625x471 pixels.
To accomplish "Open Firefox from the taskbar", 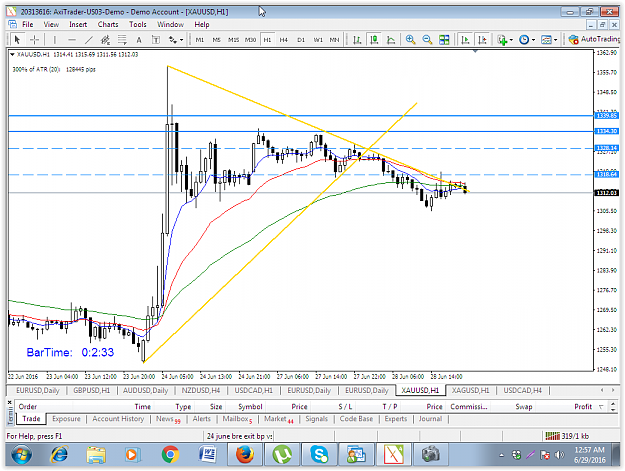I will click(x=245, y=454).
